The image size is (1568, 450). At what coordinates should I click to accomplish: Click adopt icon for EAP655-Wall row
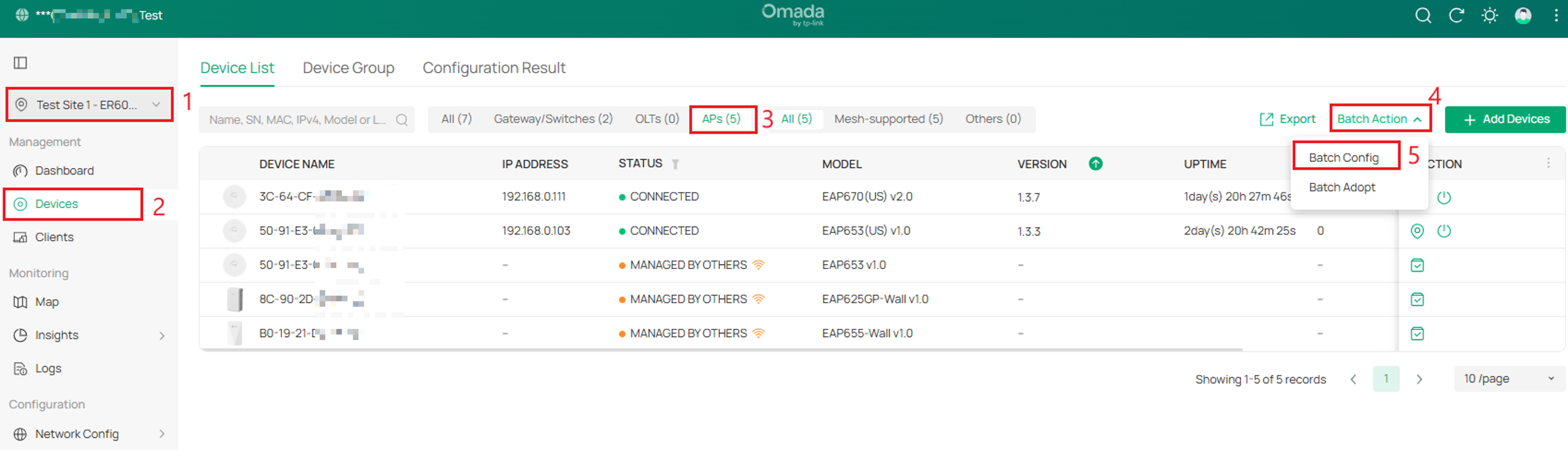(1417, 334)
